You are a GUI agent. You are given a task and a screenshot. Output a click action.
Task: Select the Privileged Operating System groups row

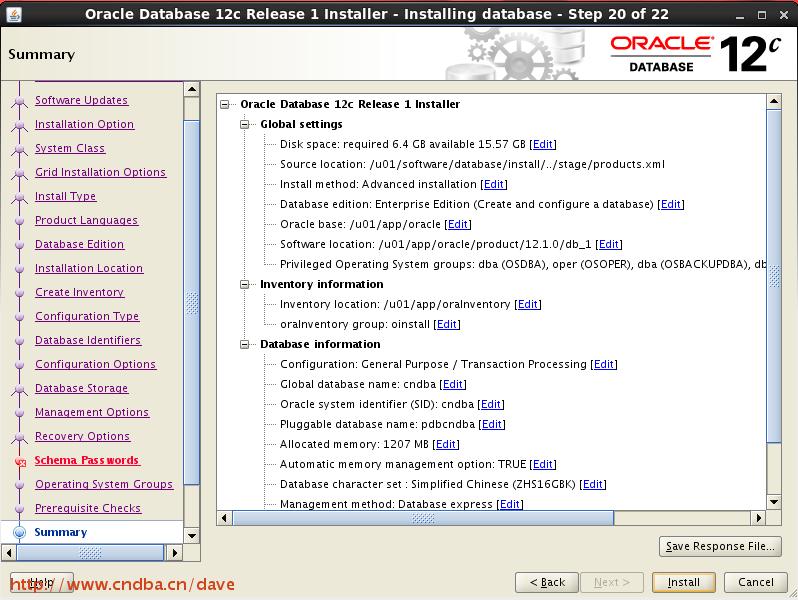click(x=523, y=264)
